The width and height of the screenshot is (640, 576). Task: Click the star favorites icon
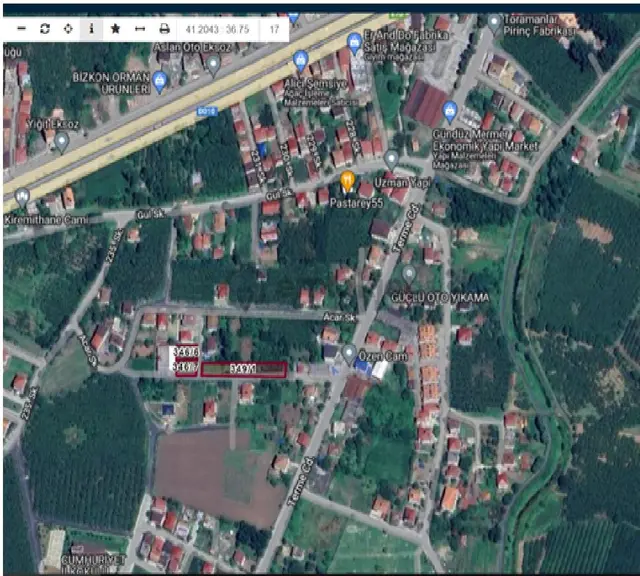pyautogui.click(x=116, y=29)
